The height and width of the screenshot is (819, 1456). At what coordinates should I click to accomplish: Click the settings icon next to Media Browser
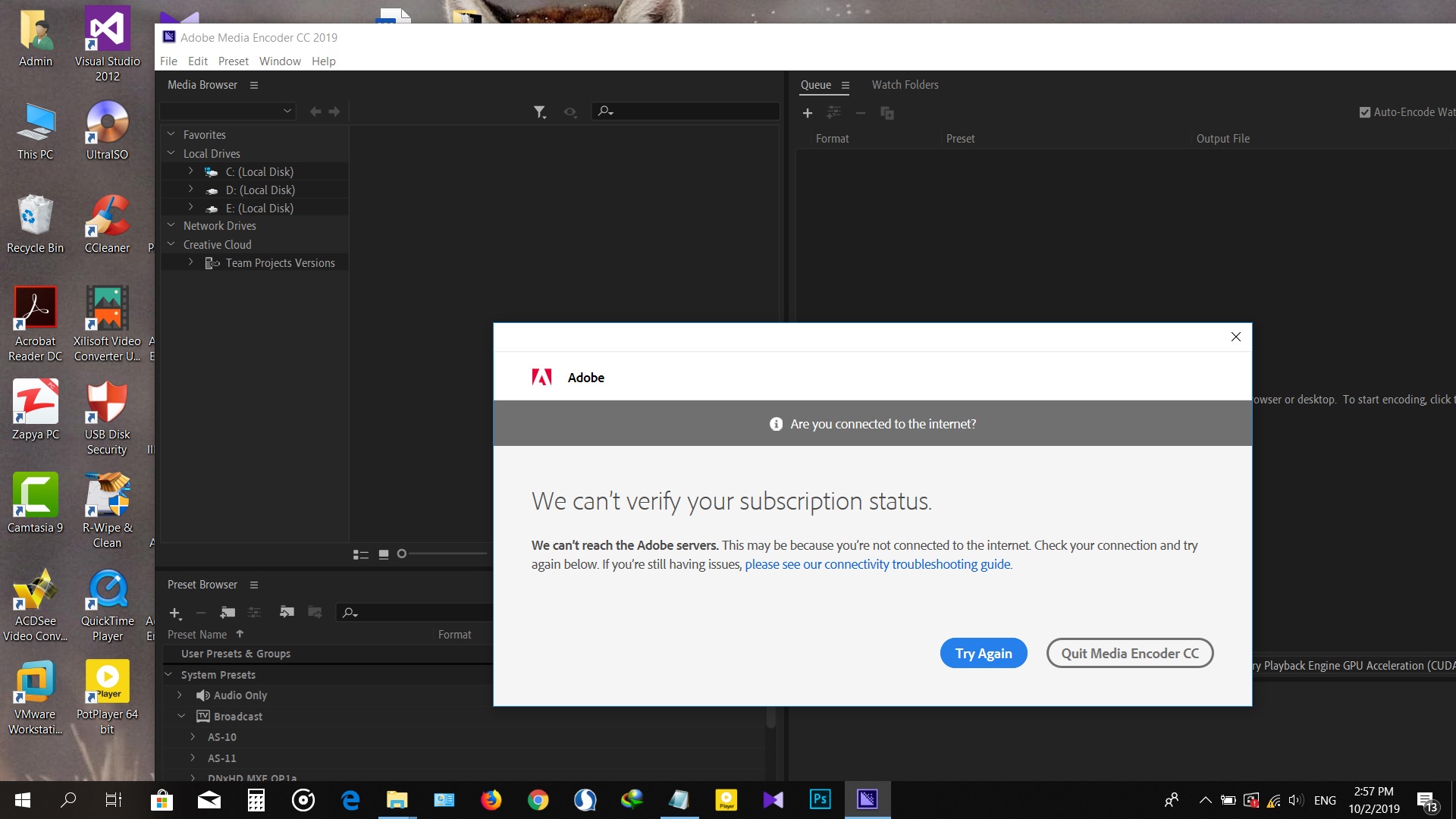coord(253,85)
